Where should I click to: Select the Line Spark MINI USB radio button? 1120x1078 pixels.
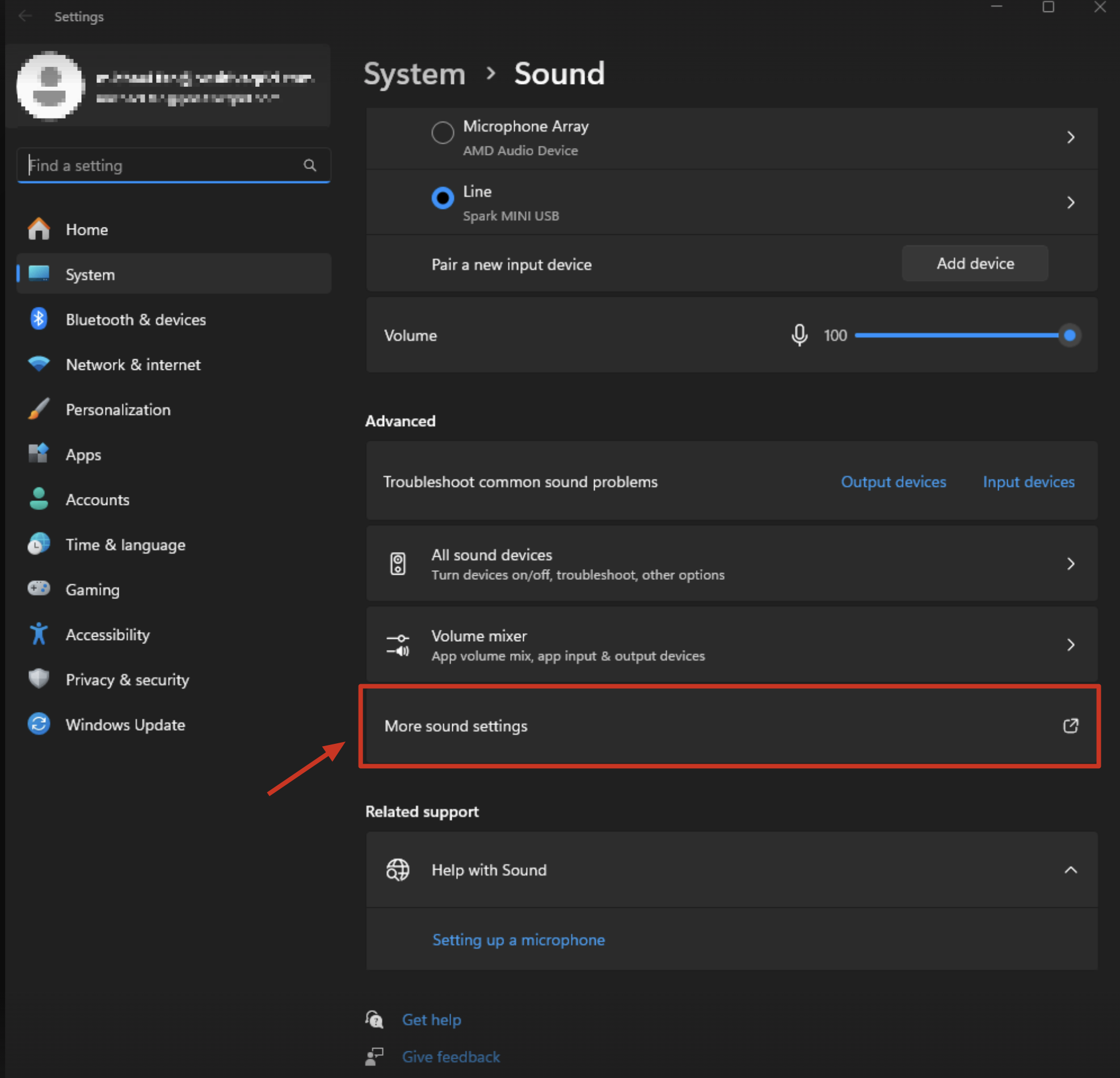click(443, 197)
